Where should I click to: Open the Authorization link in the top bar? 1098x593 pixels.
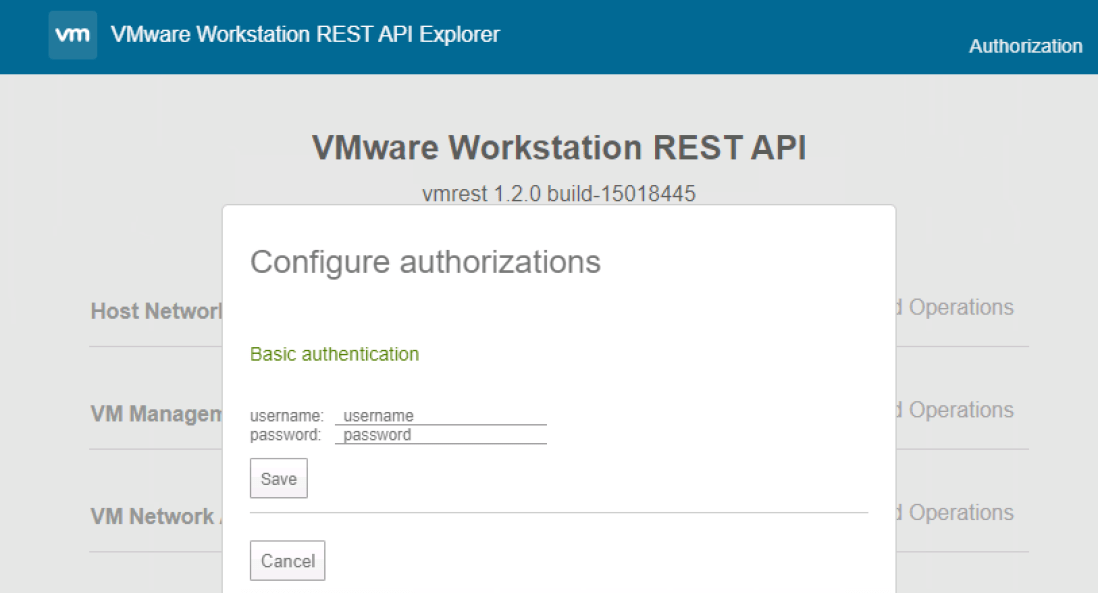click(x=1025, y=46)
